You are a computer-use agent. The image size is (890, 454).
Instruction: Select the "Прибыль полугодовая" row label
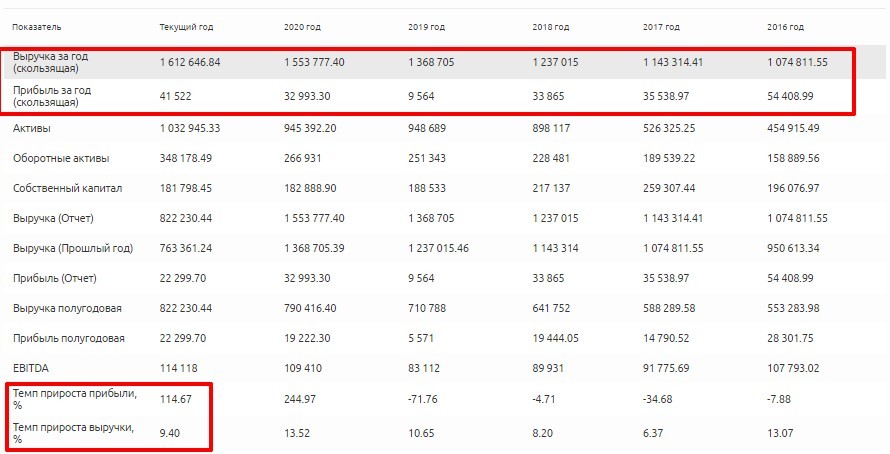tap(69, 337)
